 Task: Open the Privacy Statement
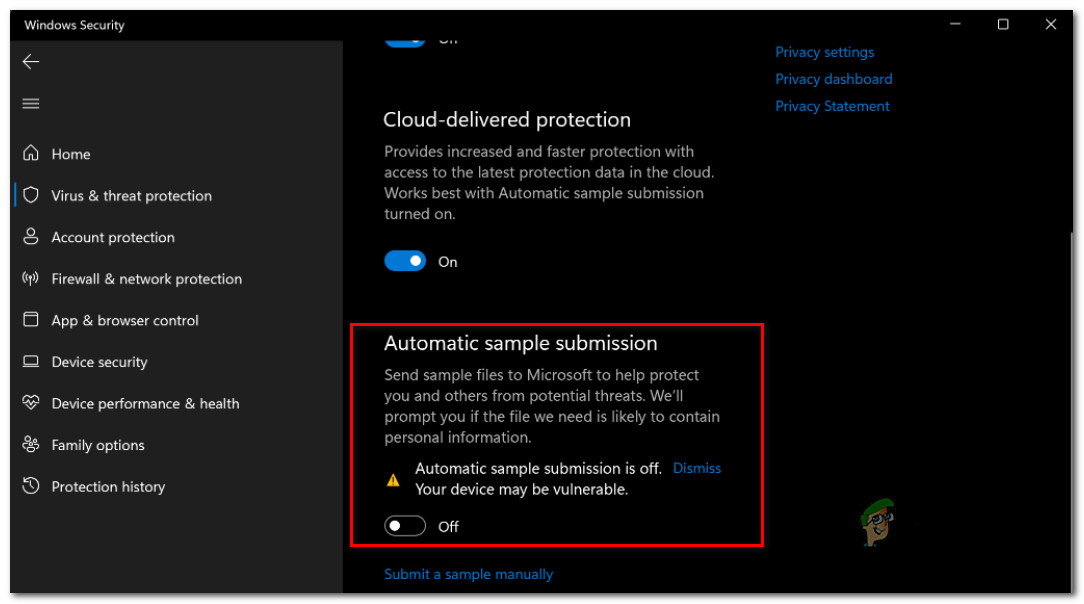[832, 105]
